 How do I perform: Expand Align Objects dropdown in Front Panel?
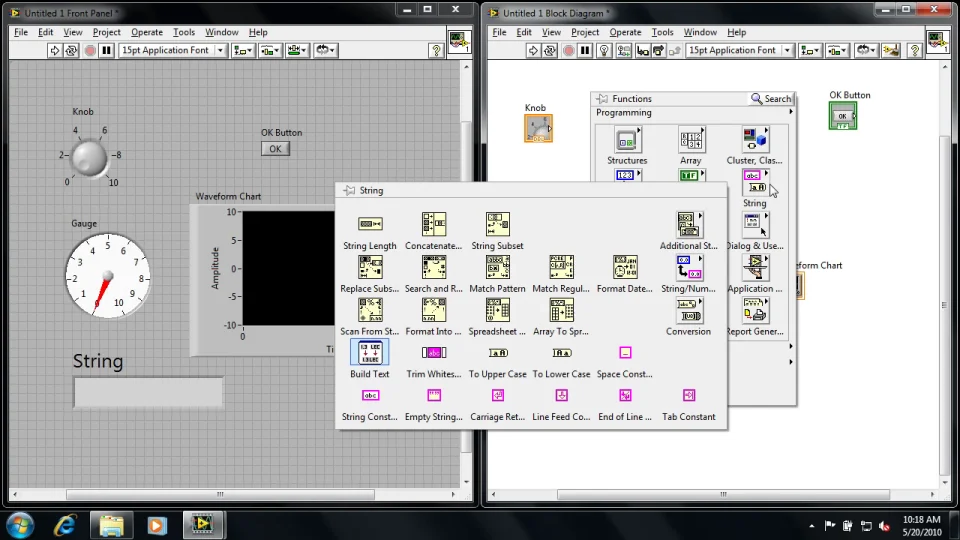click(243, 50)
